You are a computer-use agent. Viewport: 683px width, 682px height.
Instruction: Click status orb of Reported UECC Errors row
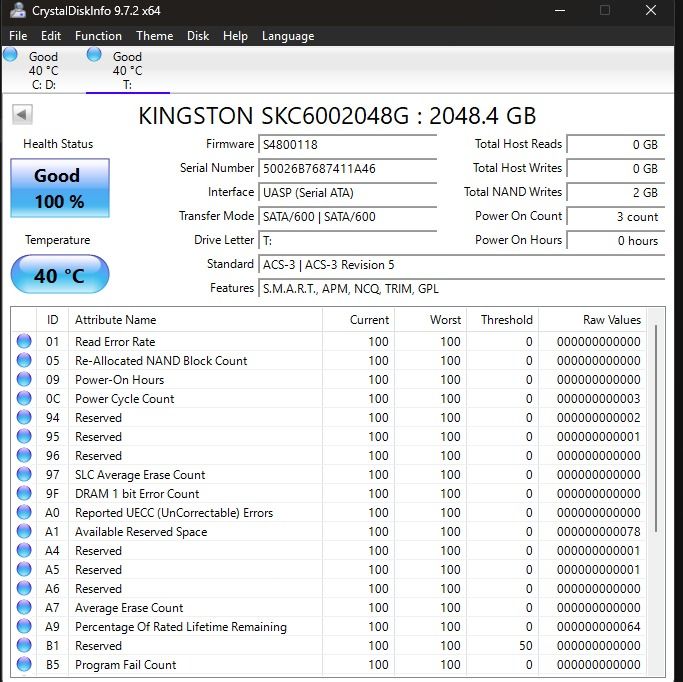[x=24, y=512]
